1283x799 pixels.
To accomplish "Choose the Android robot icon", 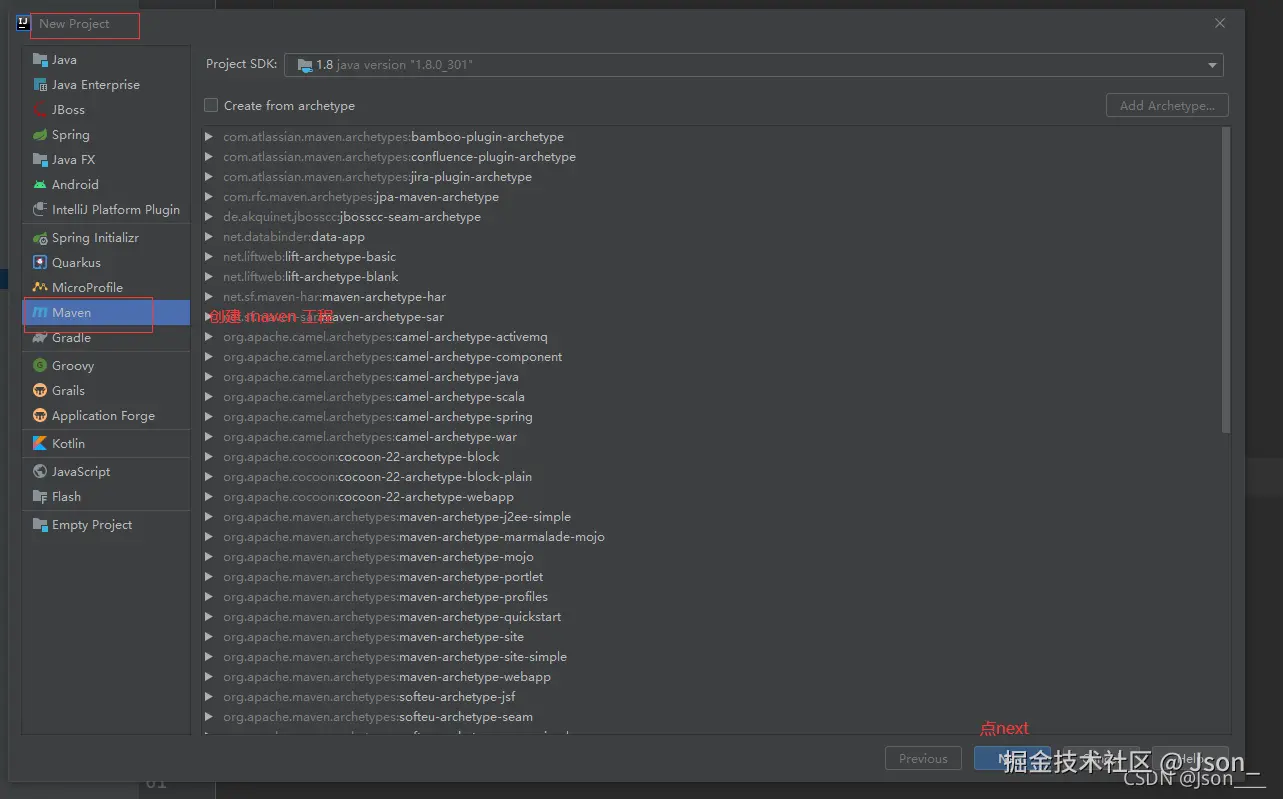I will click(40, 185).
